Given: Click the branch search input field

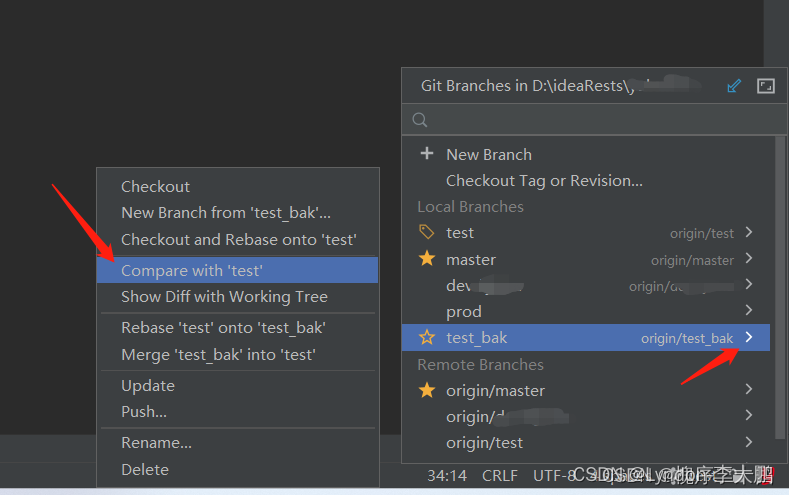Looking at the screenshot, I should (594, 120).
